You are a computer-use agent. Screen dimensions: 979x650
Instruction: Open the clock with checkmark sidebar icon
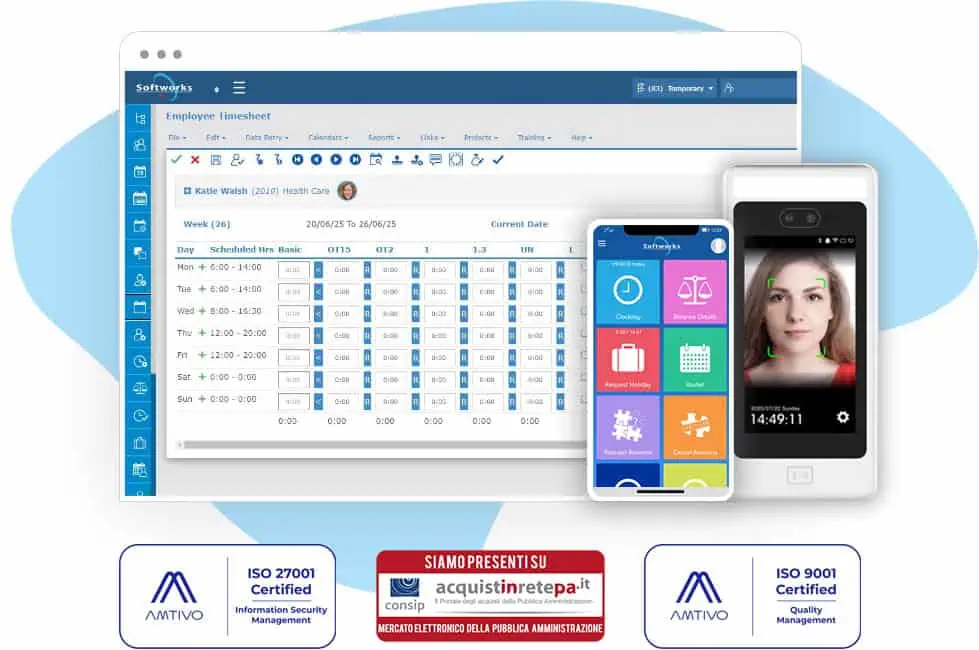(x=140, y=416)
